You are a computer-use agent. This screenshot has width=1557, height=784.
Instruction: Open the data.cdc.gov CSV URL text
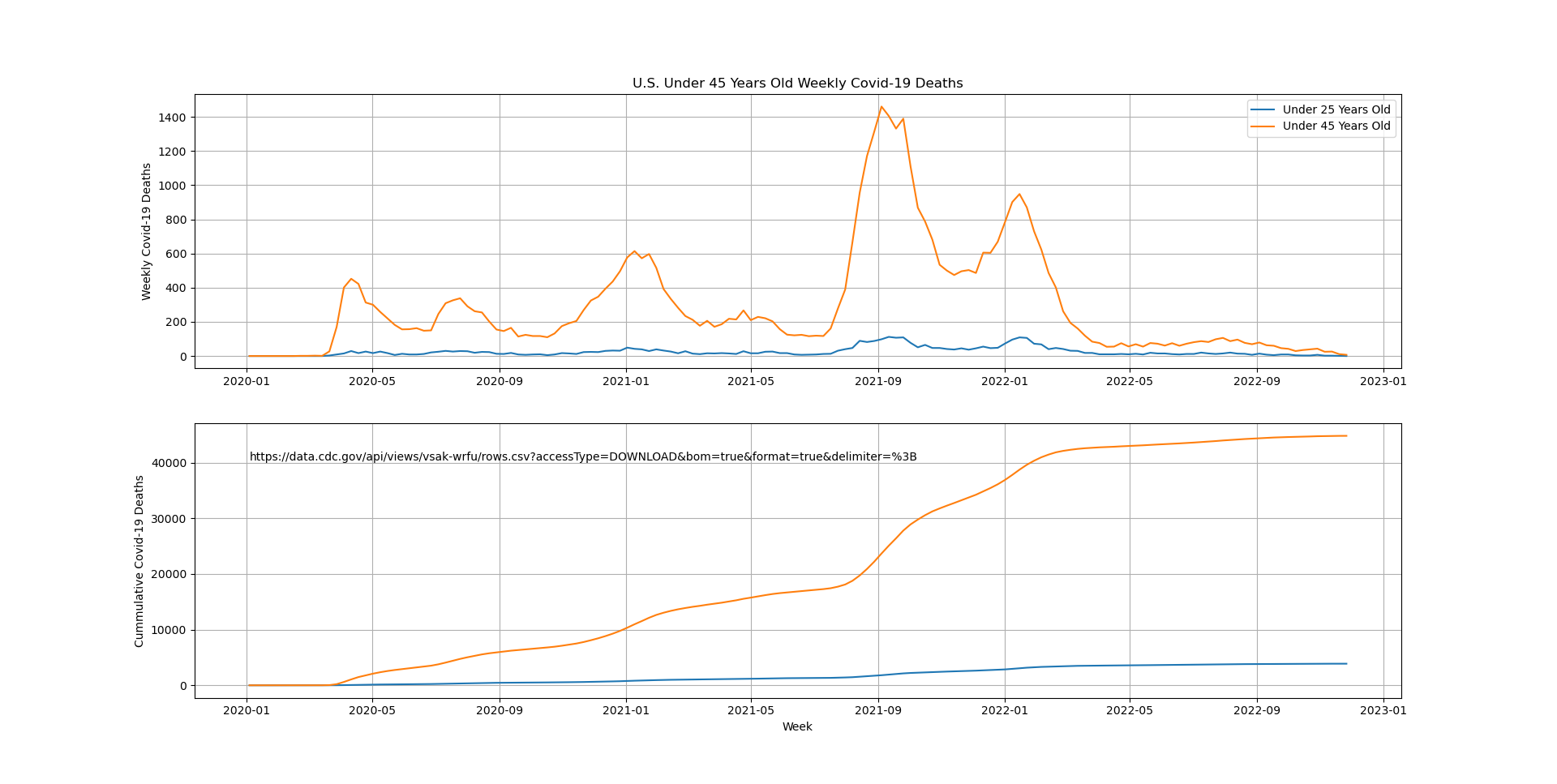pos(582,457)
